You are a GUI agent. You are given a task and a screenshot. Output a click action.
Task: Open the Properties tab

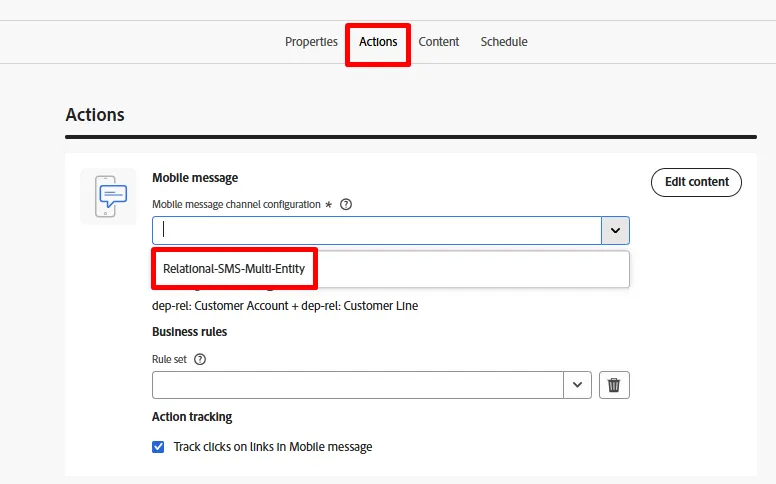click(311, 42)
